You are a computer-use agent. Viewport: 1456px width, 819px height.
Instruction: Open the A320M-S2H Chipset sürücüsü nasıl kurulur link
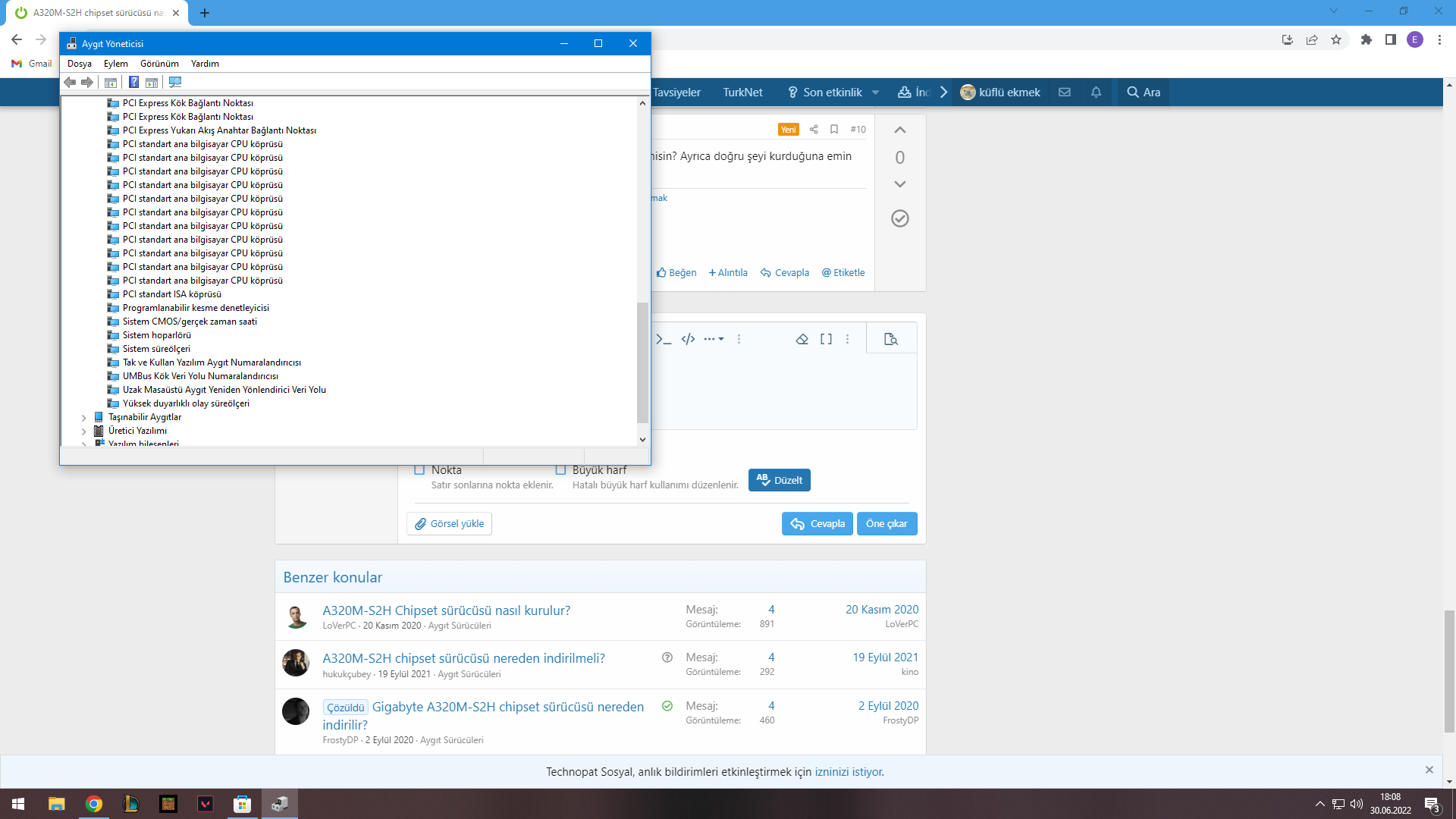coord(446,610)
